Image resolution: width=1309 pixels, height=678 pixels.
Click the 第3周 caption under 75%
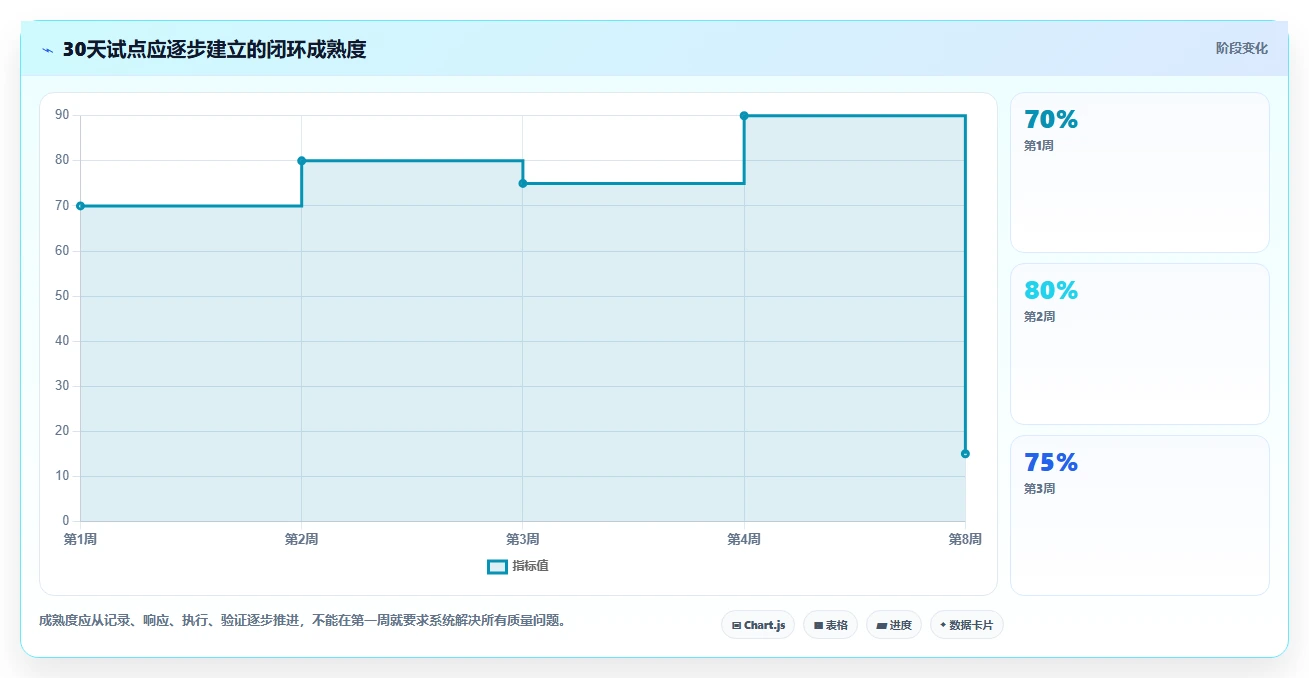[1039, 489]
